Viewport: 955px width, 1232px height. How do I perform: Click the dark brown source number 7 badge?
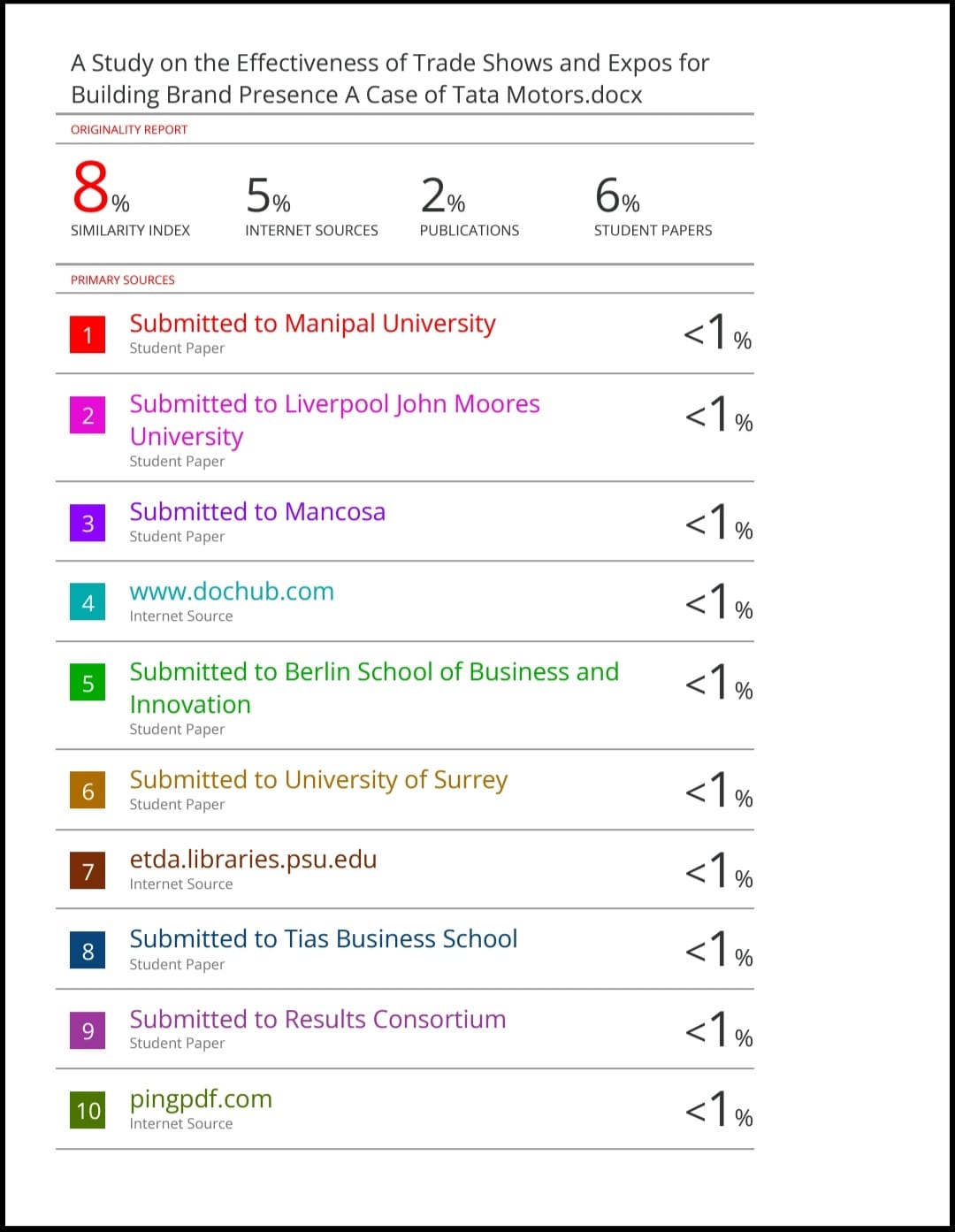coord(88,870)
